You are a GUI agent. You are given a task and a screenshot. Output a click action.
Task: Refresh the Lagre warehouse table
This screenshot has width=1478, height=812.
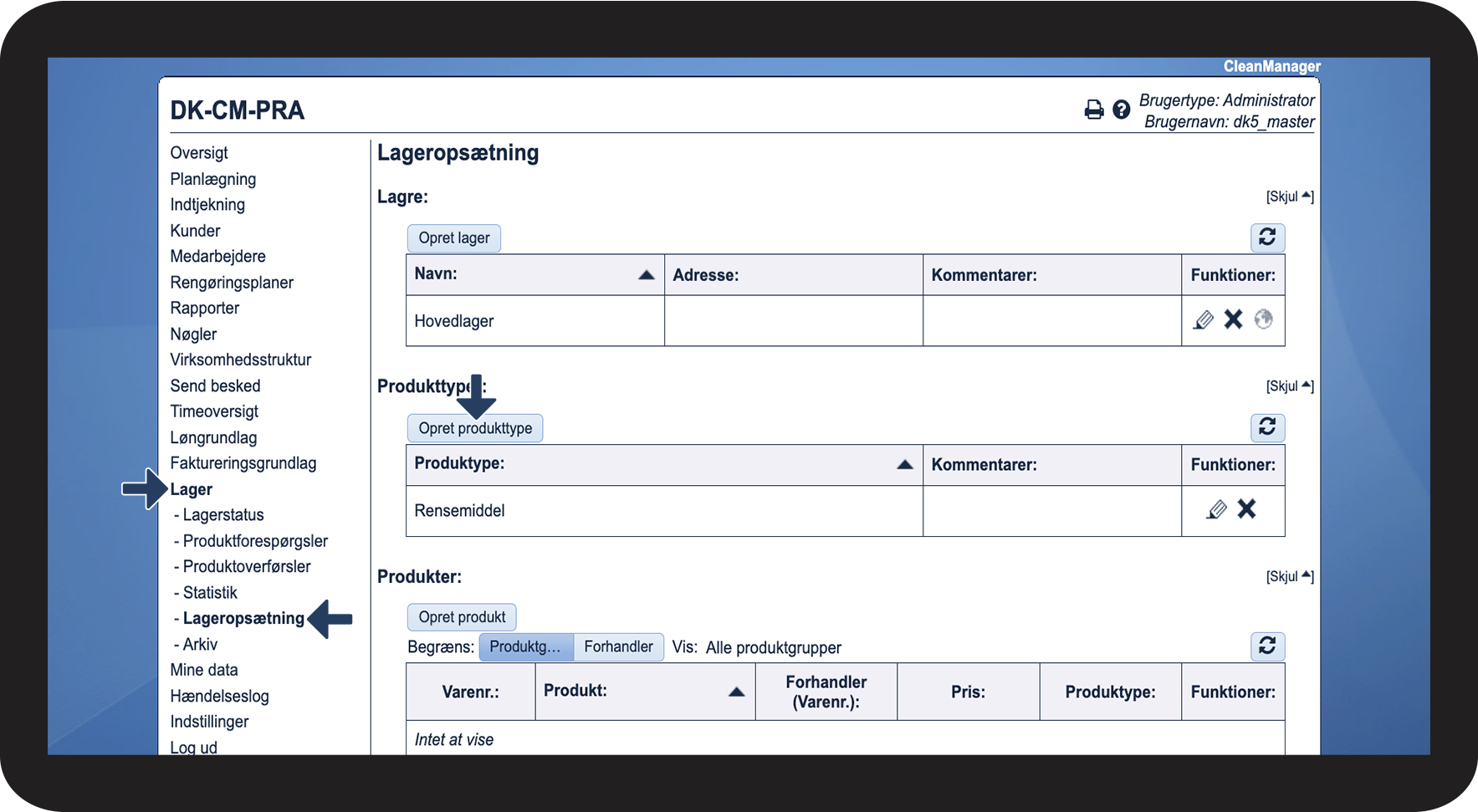(1267, 237)
